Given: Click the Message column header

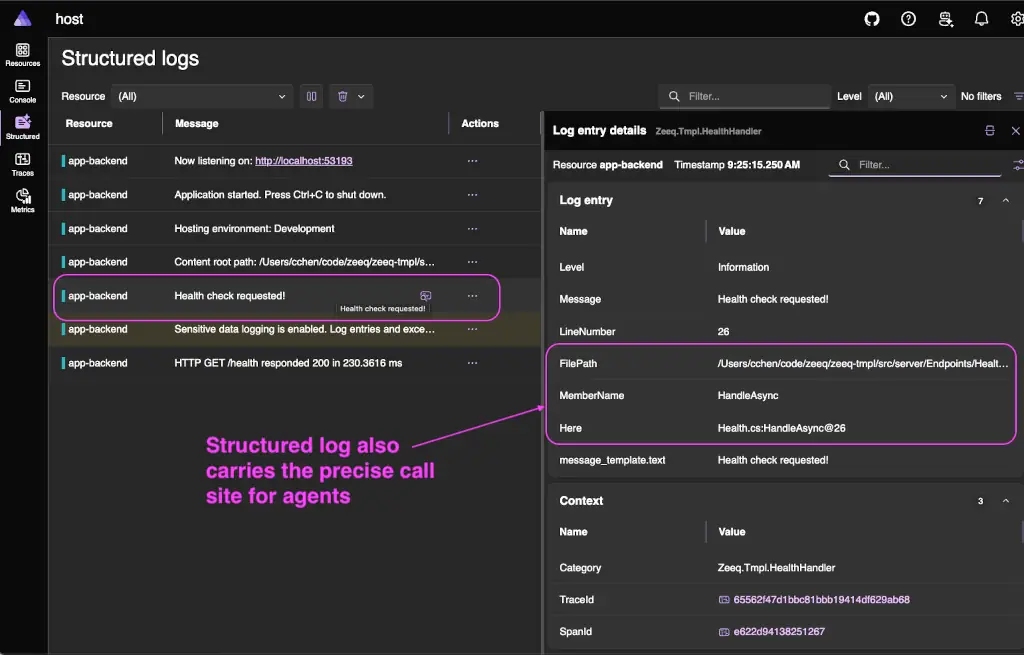Looking at the screenshot, I should 197,123.
